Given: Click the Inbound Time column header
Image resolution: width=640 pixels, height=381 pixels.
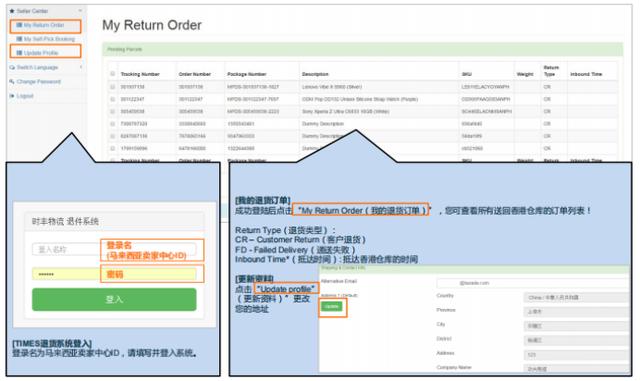Looking at the screenshot, I should point(586,74).
